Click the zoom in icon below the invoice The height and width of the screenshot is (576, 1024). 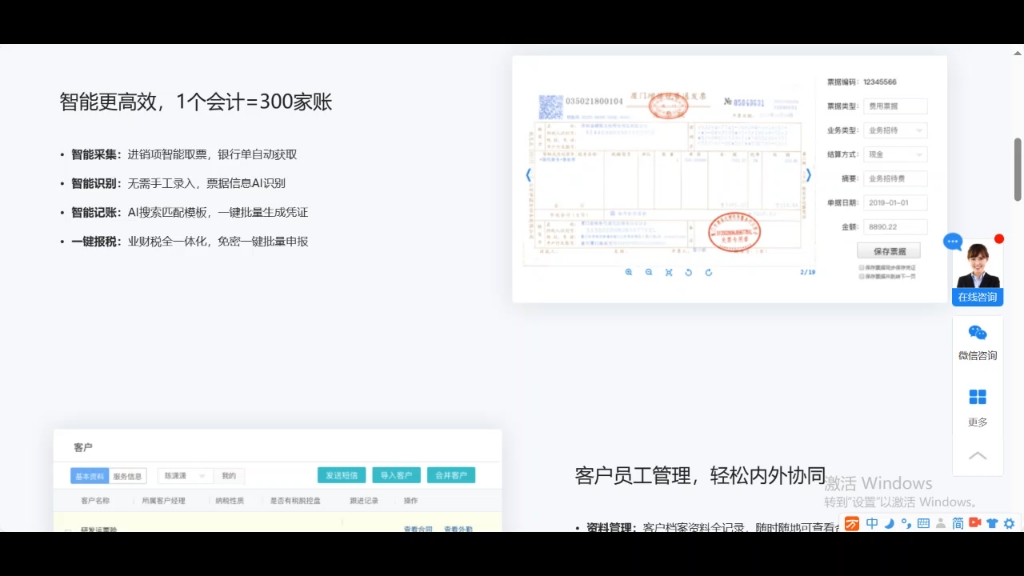[629, 271]
